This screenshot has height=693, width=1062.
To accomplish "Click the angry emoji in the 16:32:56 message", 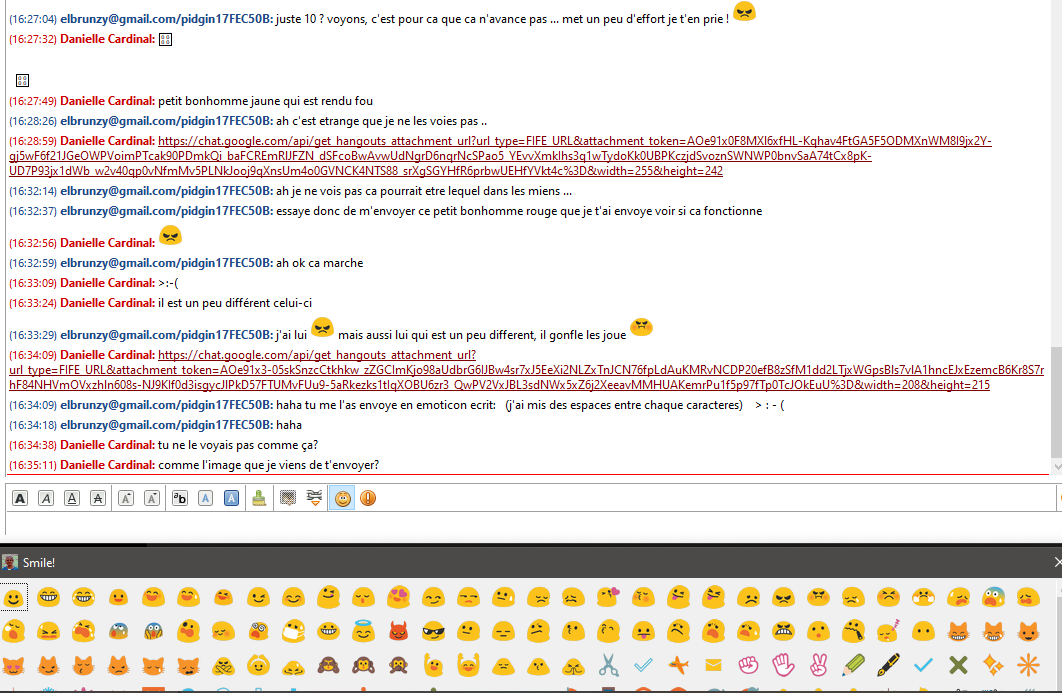I will tap(170, 236).
